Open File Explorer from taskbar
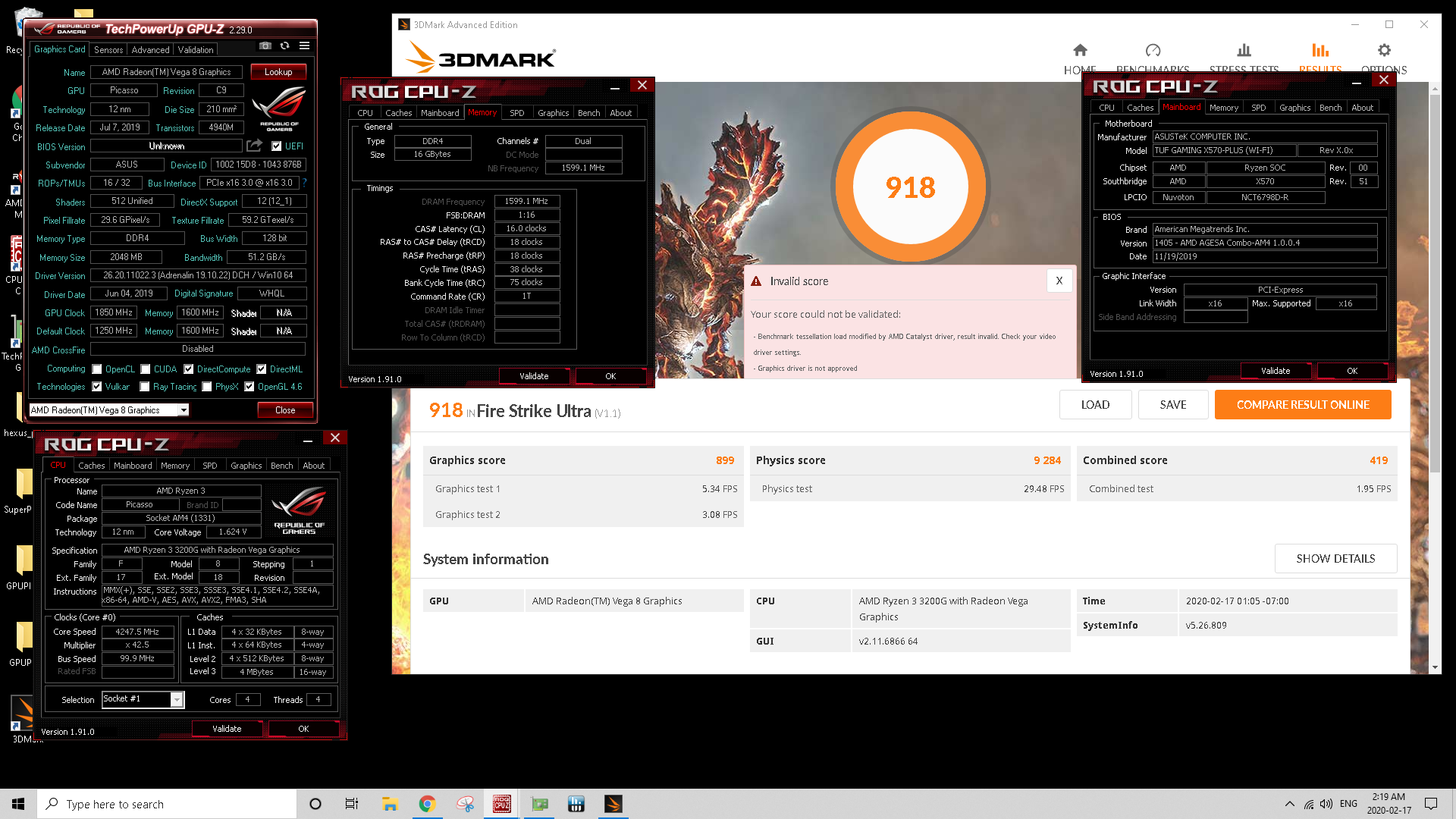 390,804
